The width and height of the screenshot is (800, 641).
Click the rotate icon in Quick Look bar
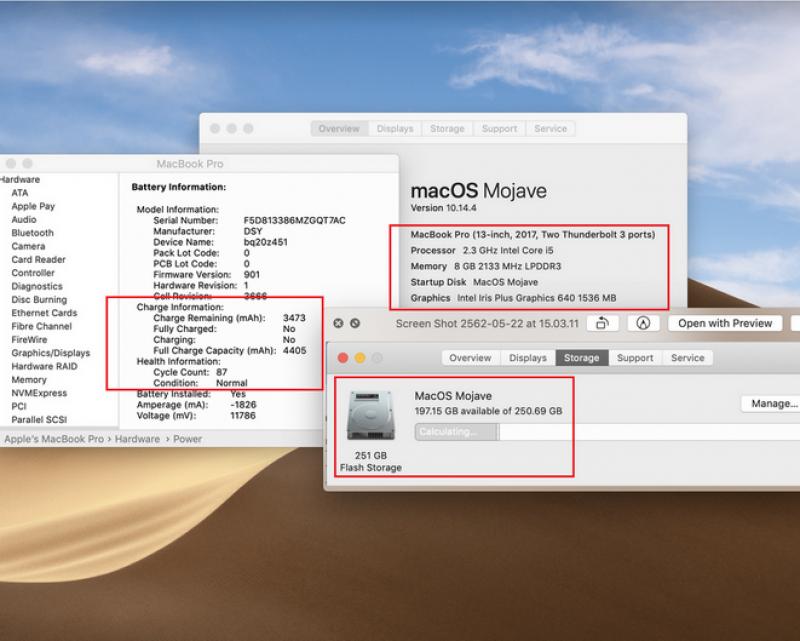pyautogui.click(x=603, y=323)
